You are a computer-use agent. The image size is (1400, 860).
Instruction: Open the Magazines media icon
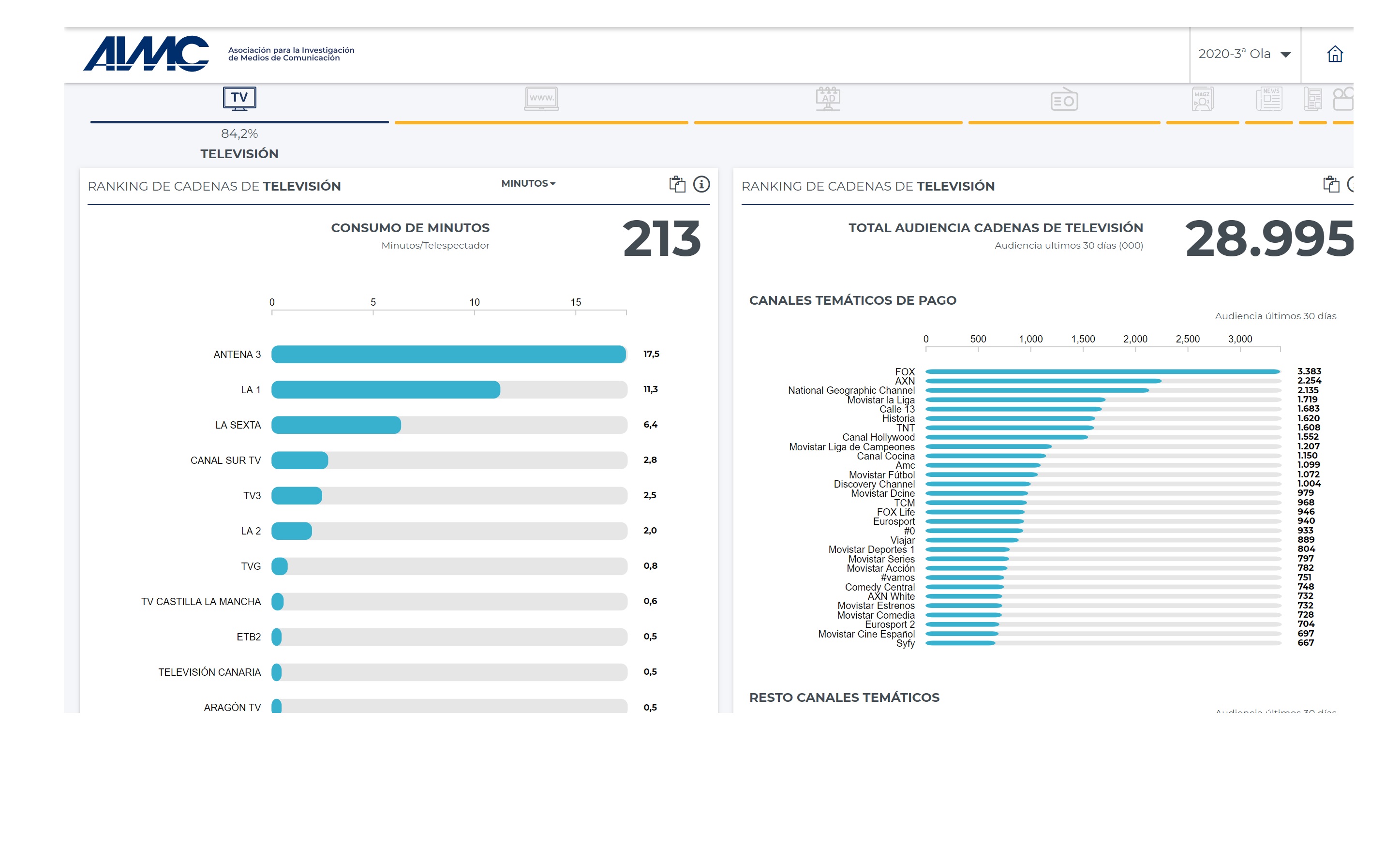[x=1202, y=99]
